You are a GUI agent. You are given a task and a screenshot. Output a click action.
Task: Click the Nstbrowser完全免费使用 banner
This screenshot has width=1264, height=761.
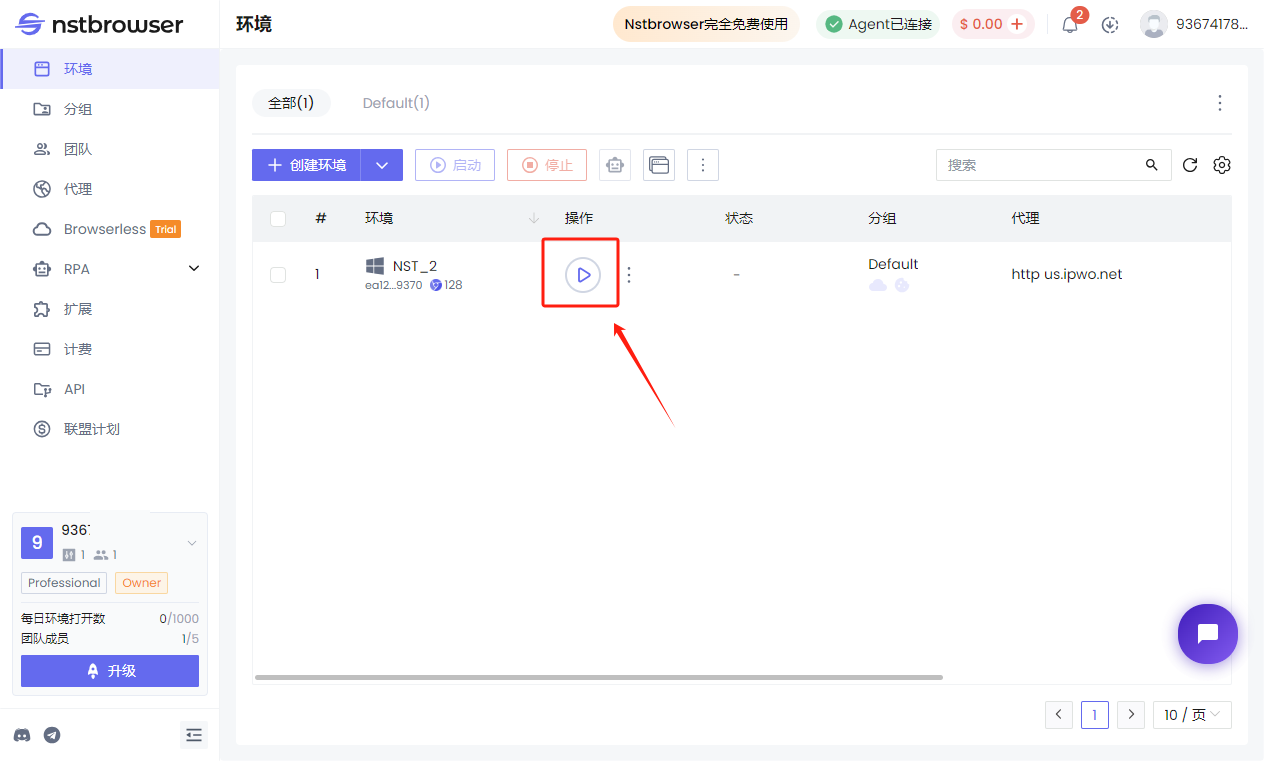(x=706, y=24)
